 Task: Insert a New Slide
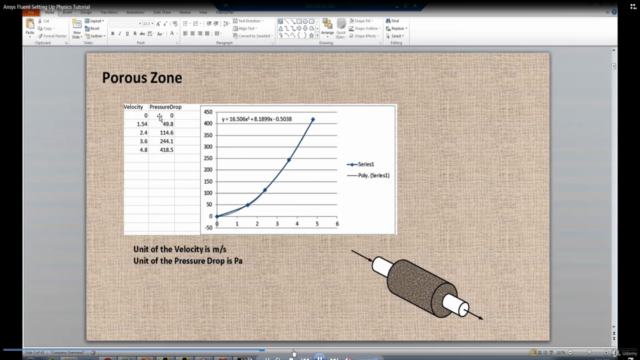click(x=77, y=29)
